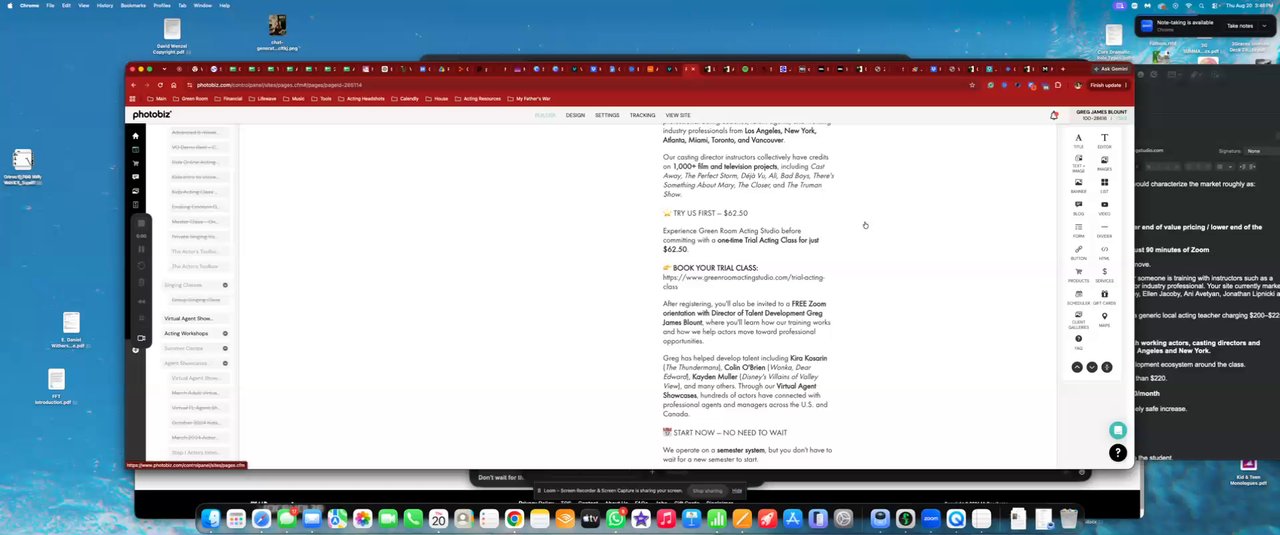Open the teal chat widget button

(1118, 430)
